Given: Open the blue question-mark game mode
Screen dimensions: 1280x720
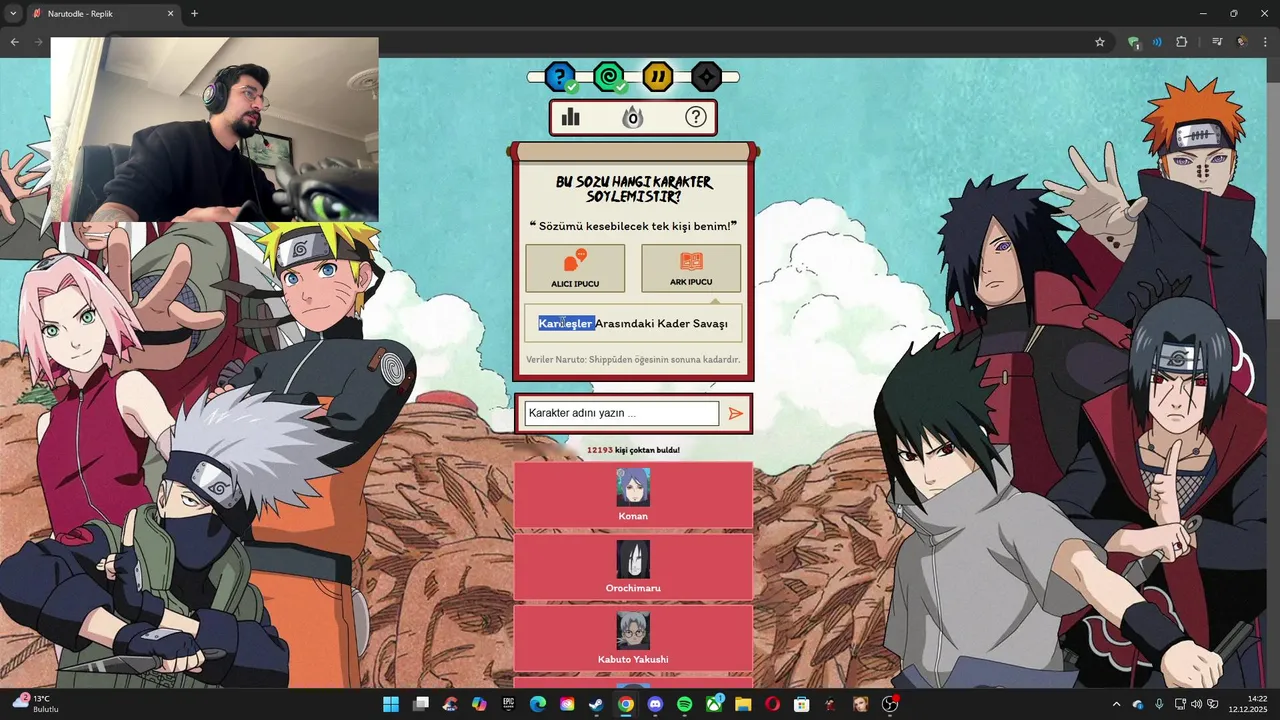Looking at the screenshot, I should pyautogui.click(x=561, y=76).
